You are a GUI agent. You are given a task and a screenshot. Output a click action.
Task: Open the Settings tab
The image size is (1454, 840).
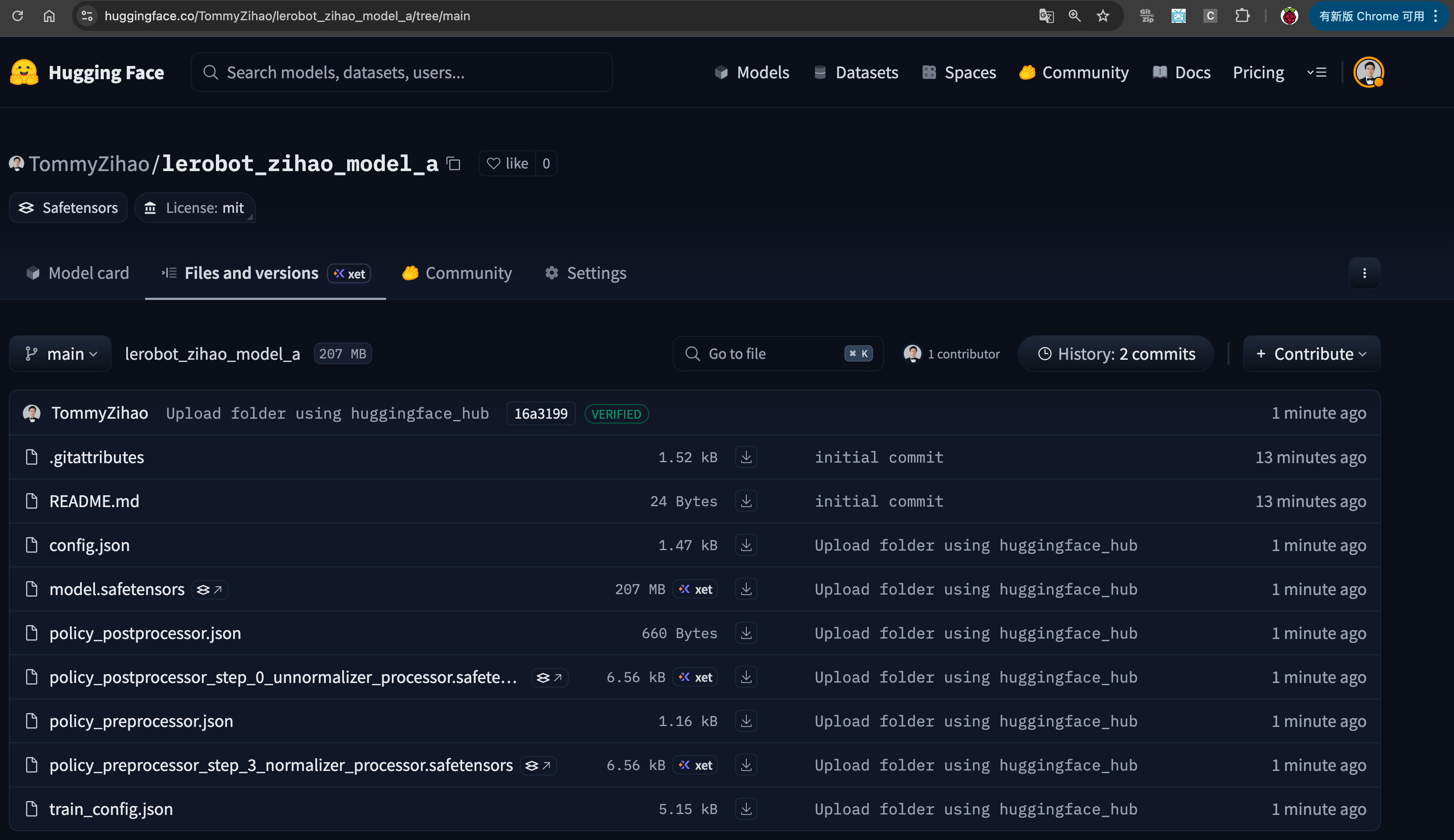coord(585,273)
